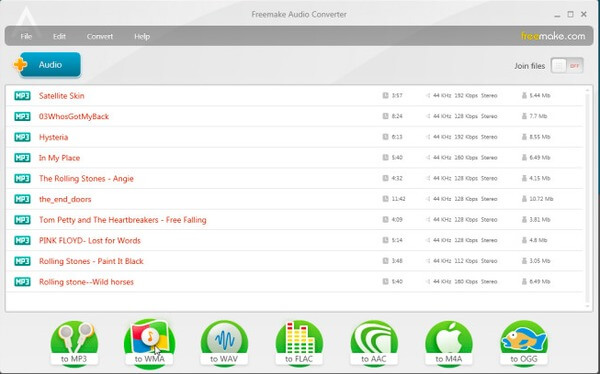
Task: Click the to AAC format icon
Action: pyautogui.click(x=374, y=343)
